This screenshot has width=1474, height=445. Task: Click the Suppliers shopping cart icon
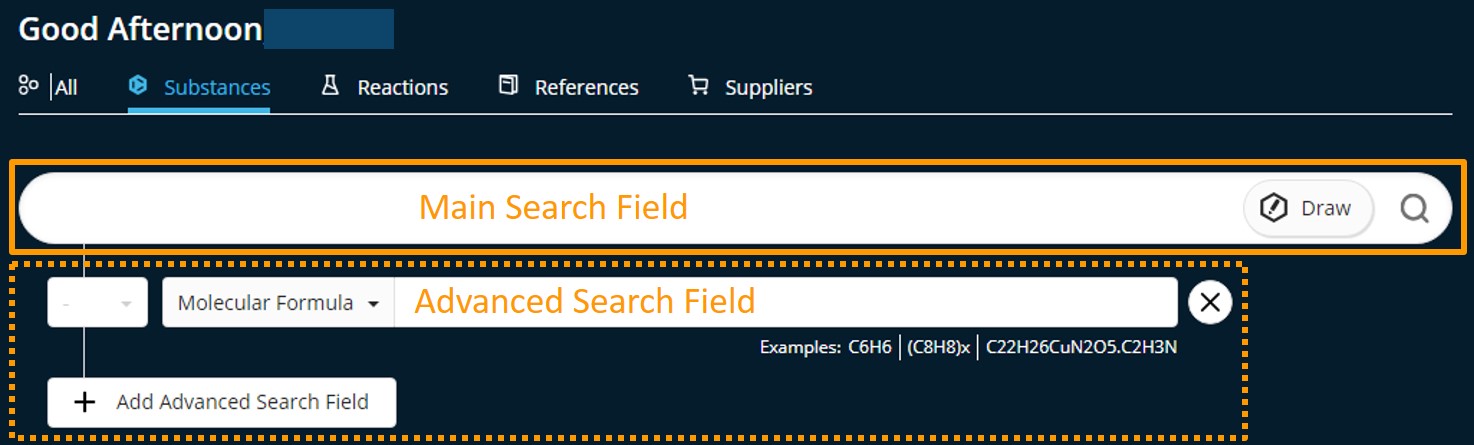click(x=698, y=86)
